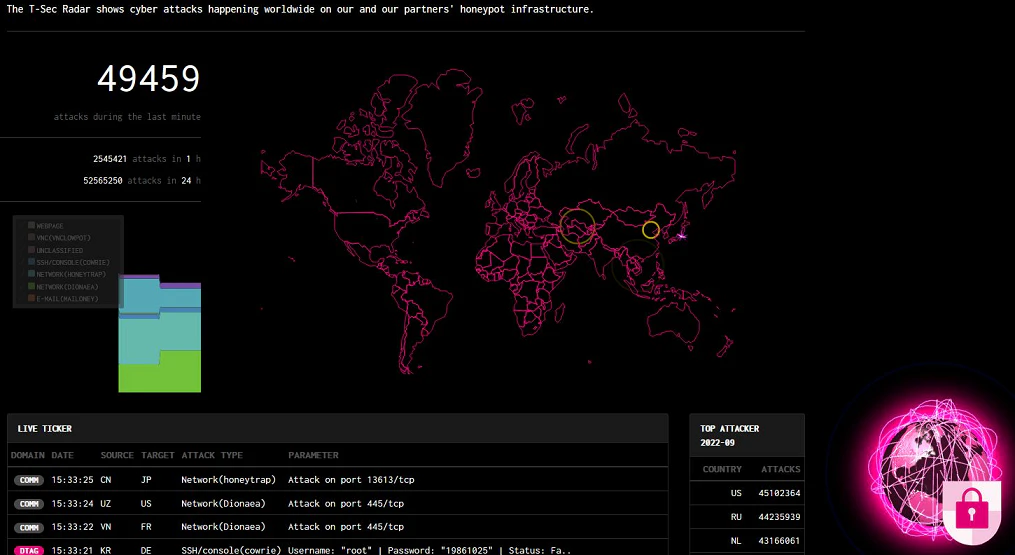Click source country VN in the ticker

pos(106,527)
